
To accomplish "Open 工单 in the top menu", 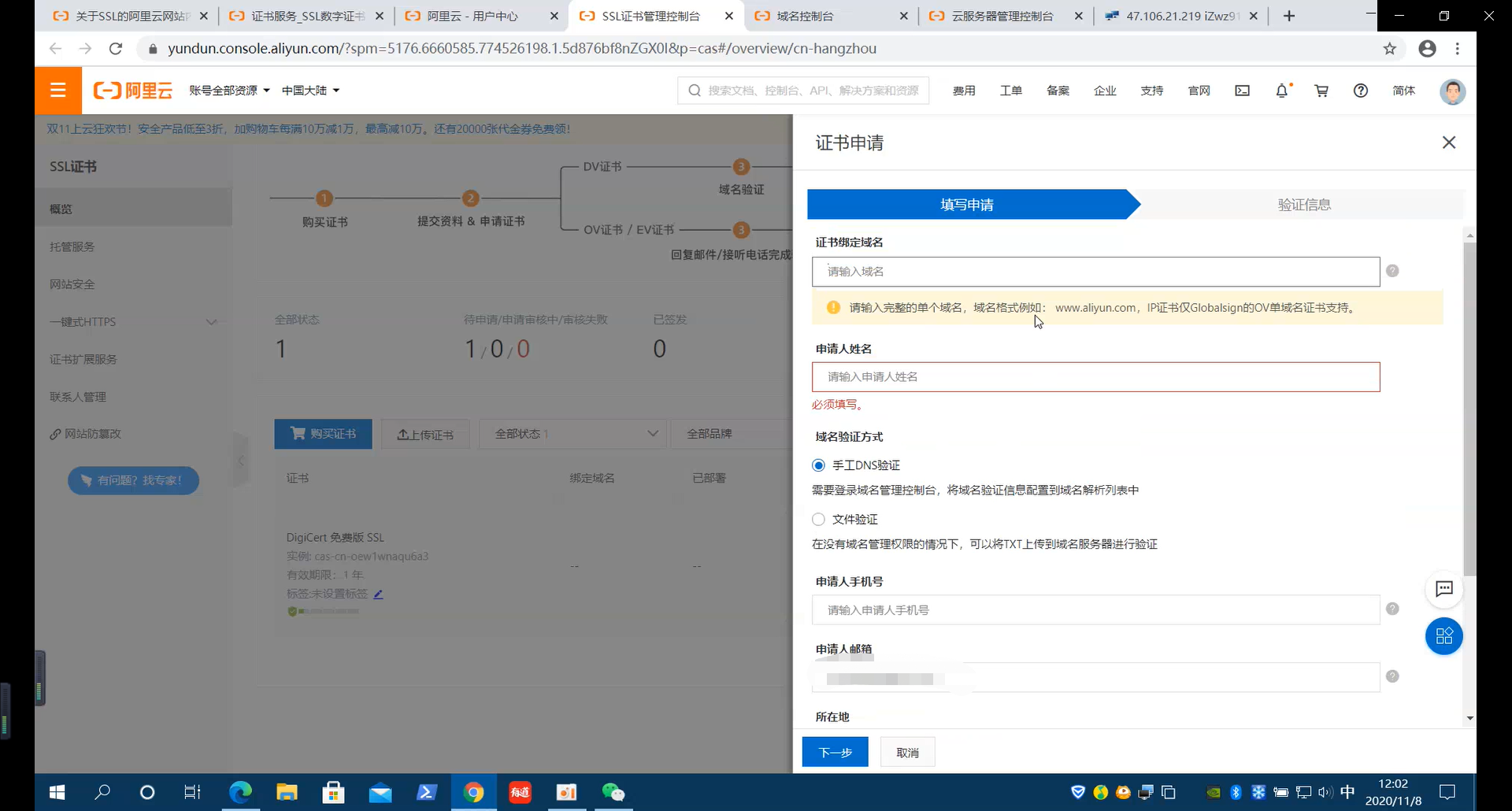I will pos(1011,91).
